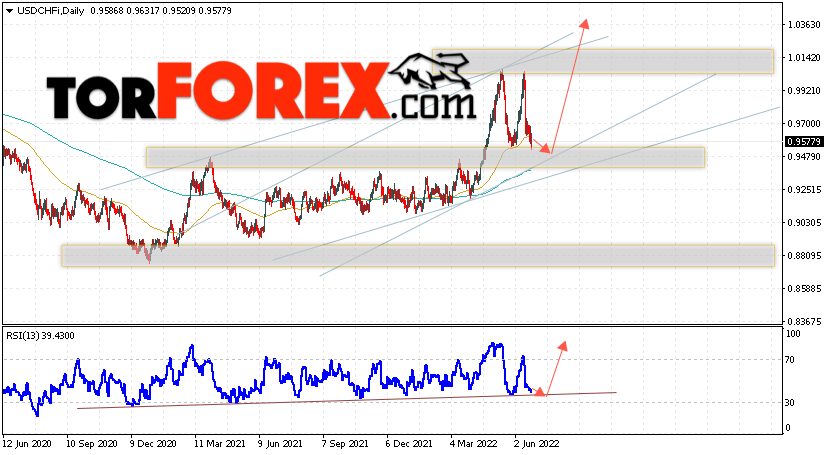Click the RSI scale value 30
This screenshot has width=828, height=455.
click(790, 403)
